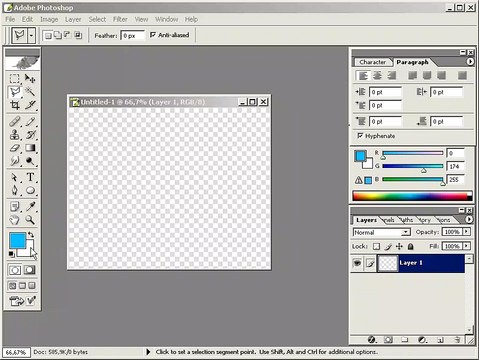Click the delete layer trash icon
The height and width of the screenshot is (360, 479).
click(457, 340)
